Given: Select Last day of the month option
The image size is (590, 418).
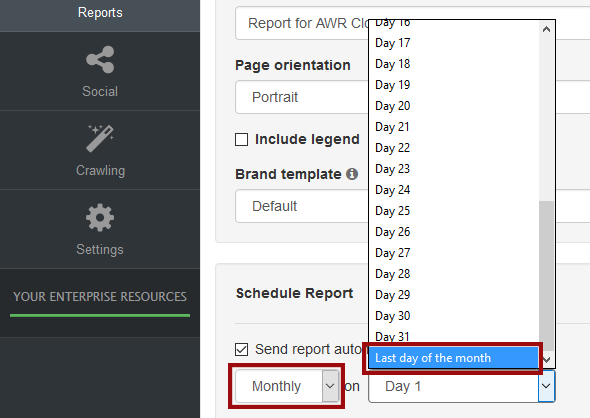Looking at the screenshot, I should pyautogui.click(x=453, y=358).
